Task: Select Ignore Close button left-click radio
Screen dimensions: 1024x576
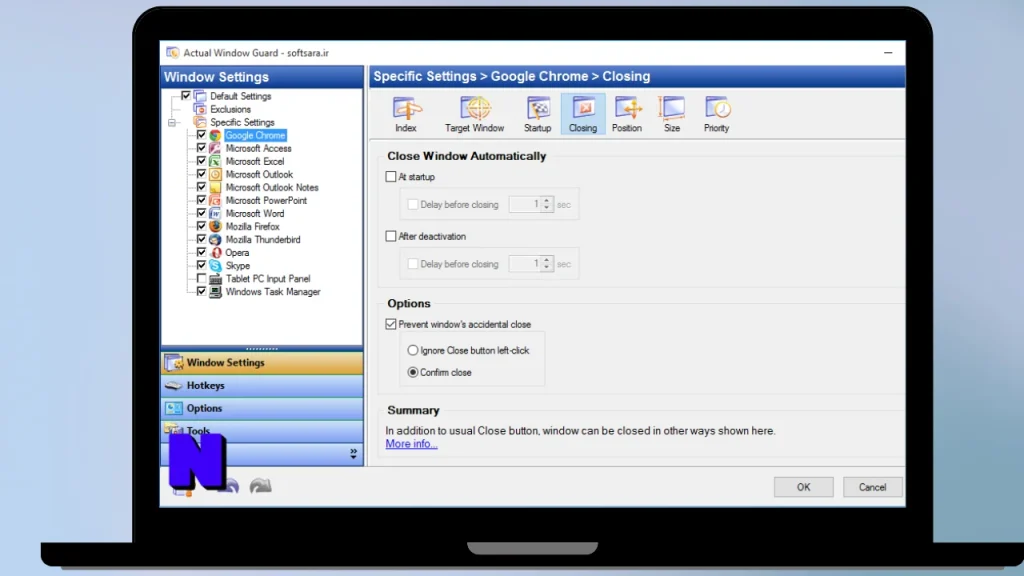Action: tap(413, 350)
